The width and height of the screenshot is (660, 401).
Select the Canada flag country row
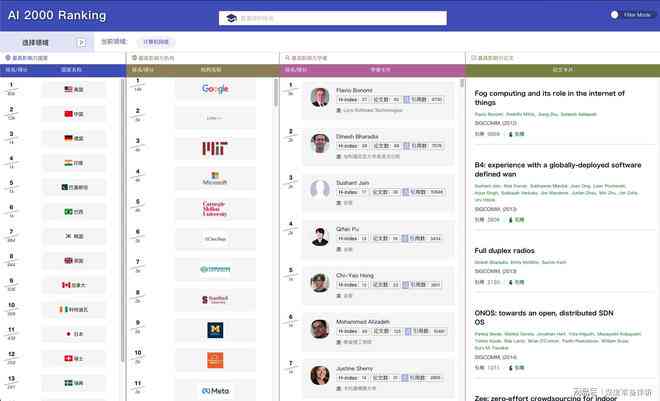(x=74, y=285)
